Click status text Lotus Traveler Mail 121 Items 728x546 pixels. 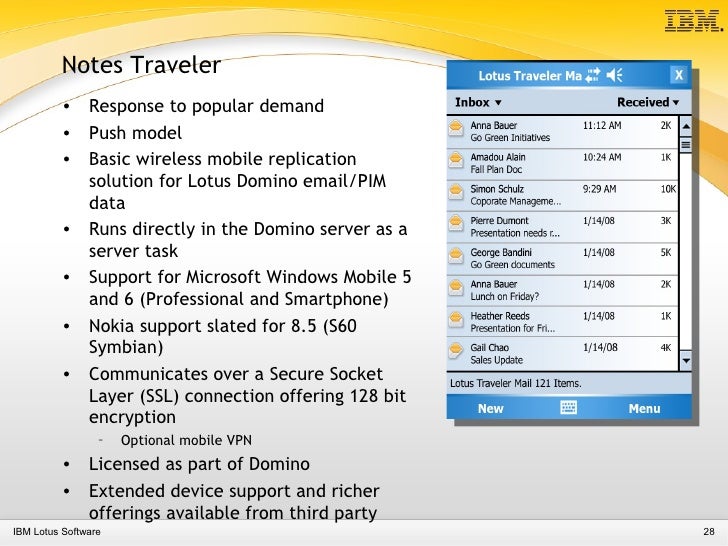coord(515,384)
